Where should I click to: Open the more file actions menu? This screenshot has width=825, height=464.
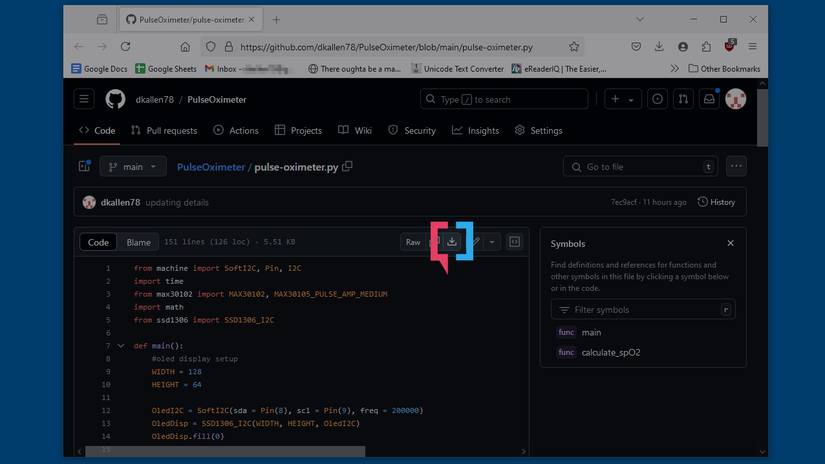click(736, 166)
